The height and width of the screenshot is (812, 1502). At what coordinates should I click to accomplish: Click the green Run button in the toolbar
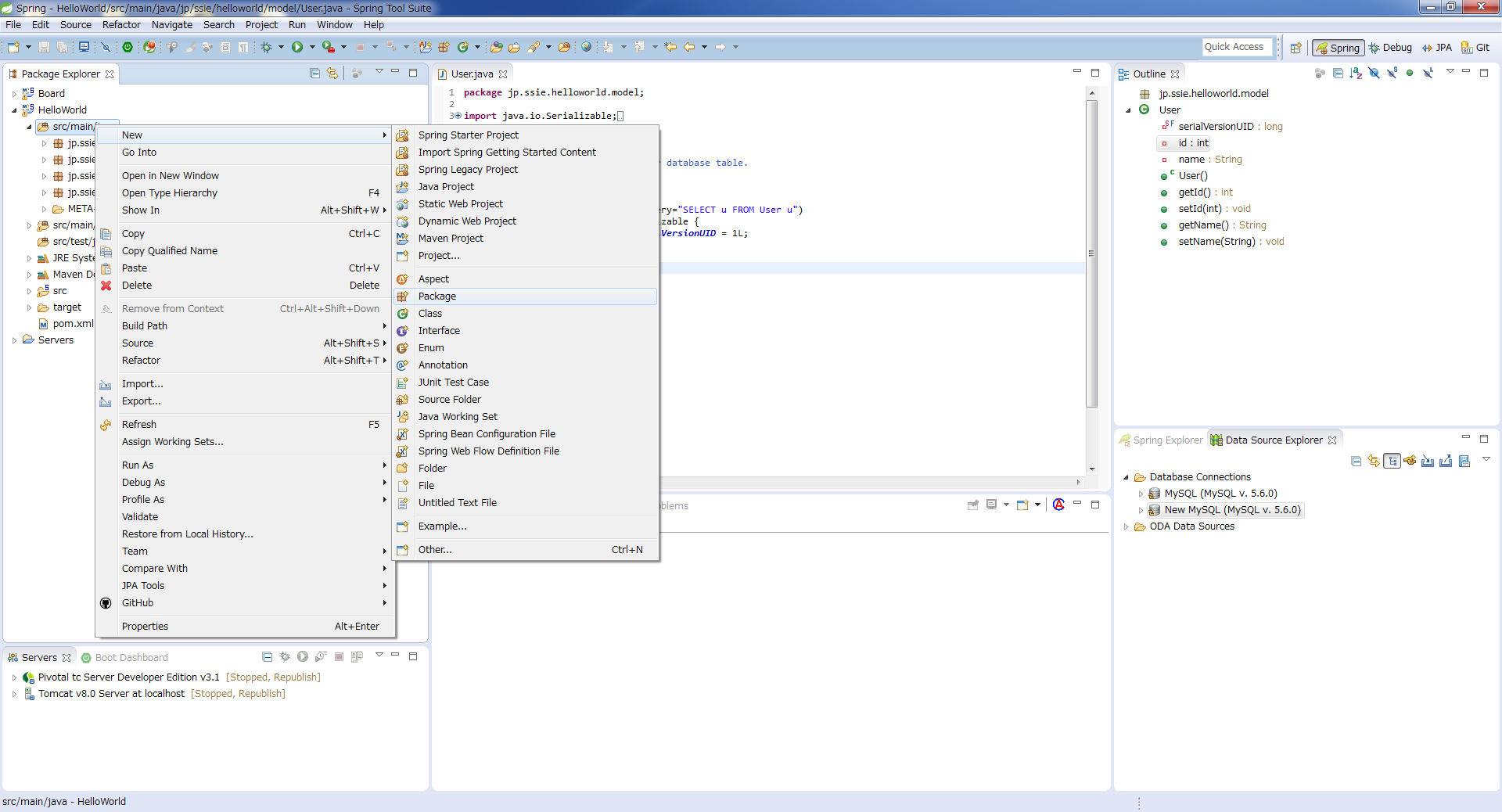point(297,48)
